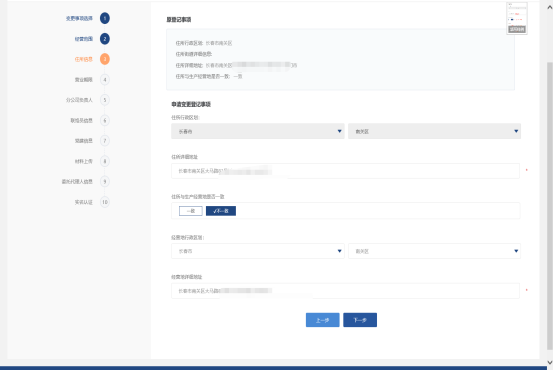Open 住所行政区划 district dropdown 南关区

434,131
